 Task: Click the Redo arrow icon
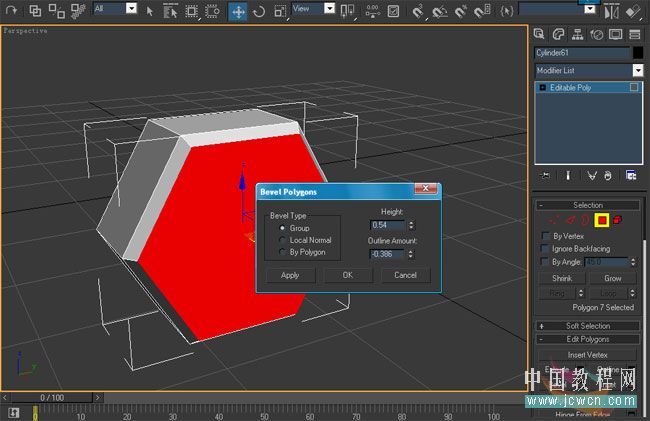tap(11, 10)
